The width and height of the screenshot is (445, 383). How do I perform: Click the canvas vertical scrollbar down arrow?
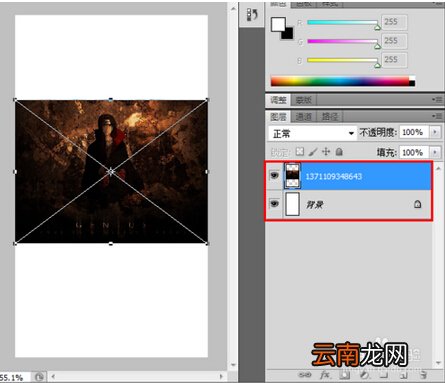pyautogui.click(x=233, y=365)
